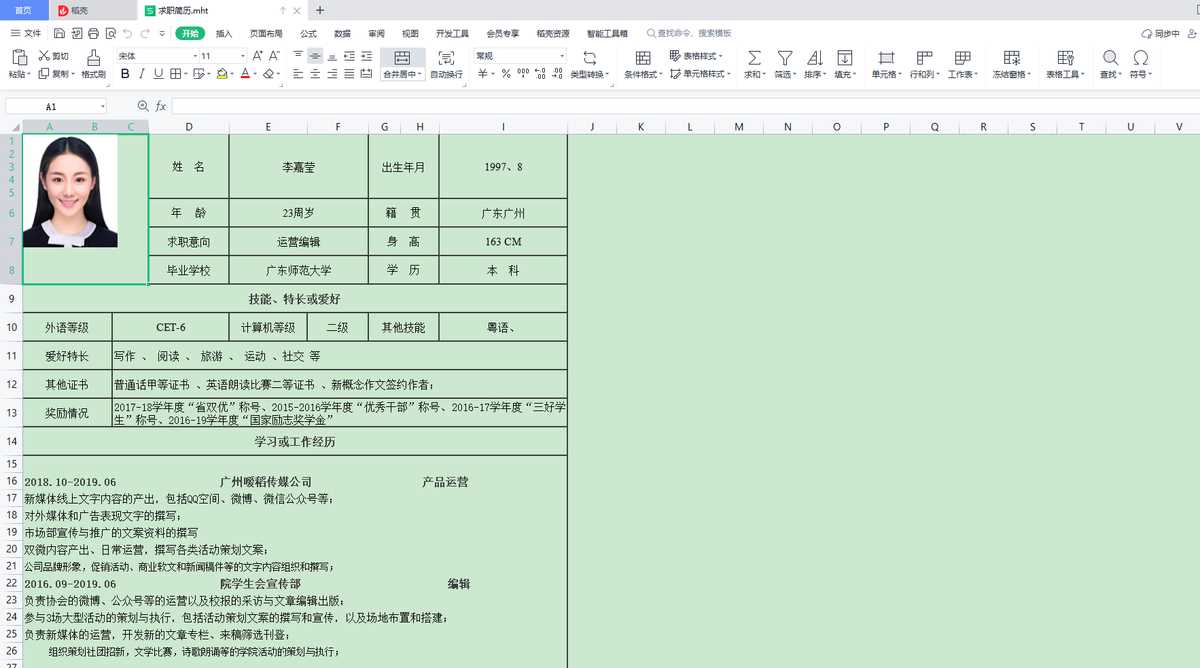Click the Format Painter (格式刷) icon
1200x668 pixels.
(x=93, y=58)
